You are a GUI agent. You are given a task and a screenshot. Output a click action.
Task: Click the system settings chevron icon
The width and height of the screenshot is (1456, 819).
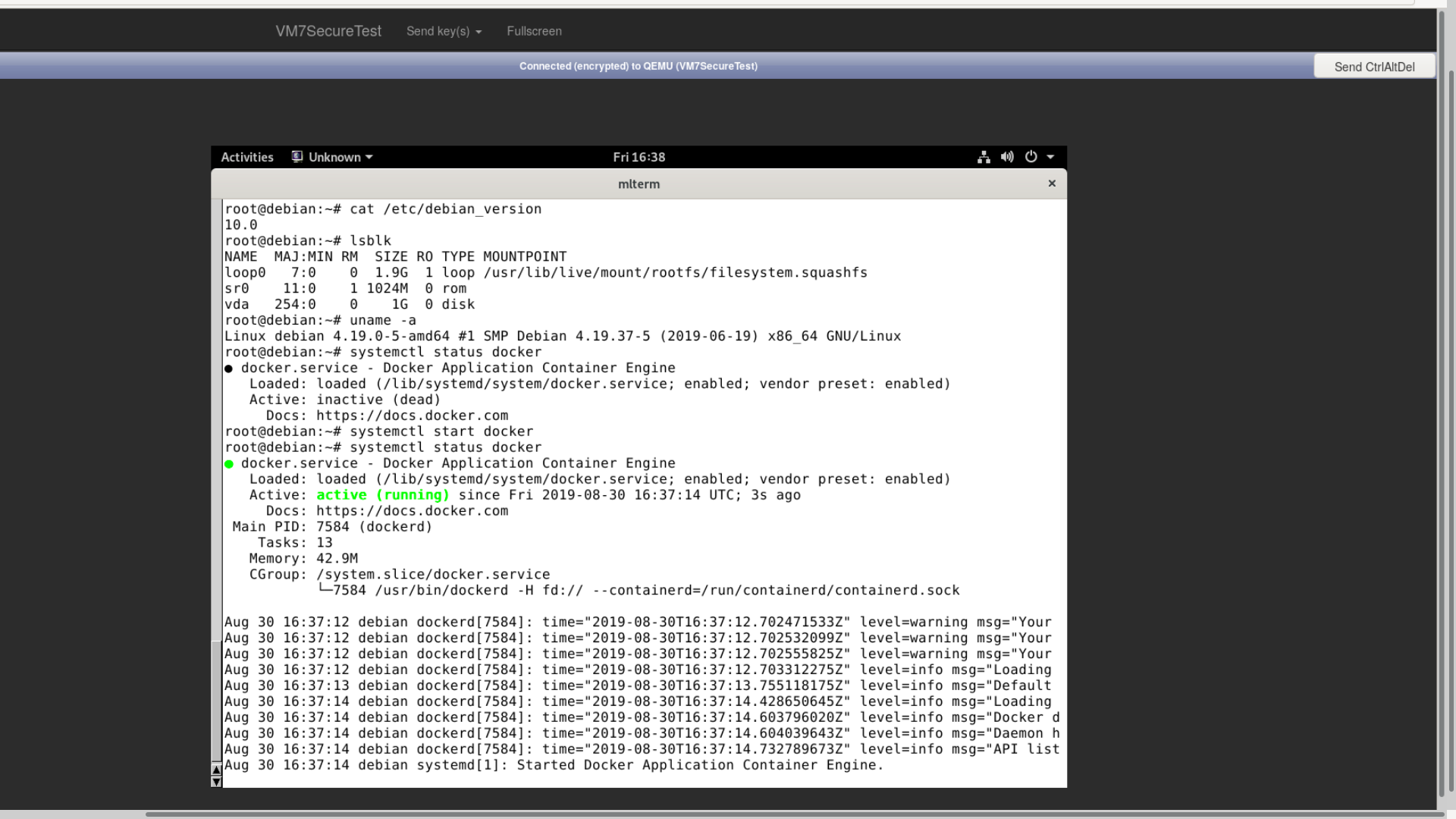pos(1051,157)
